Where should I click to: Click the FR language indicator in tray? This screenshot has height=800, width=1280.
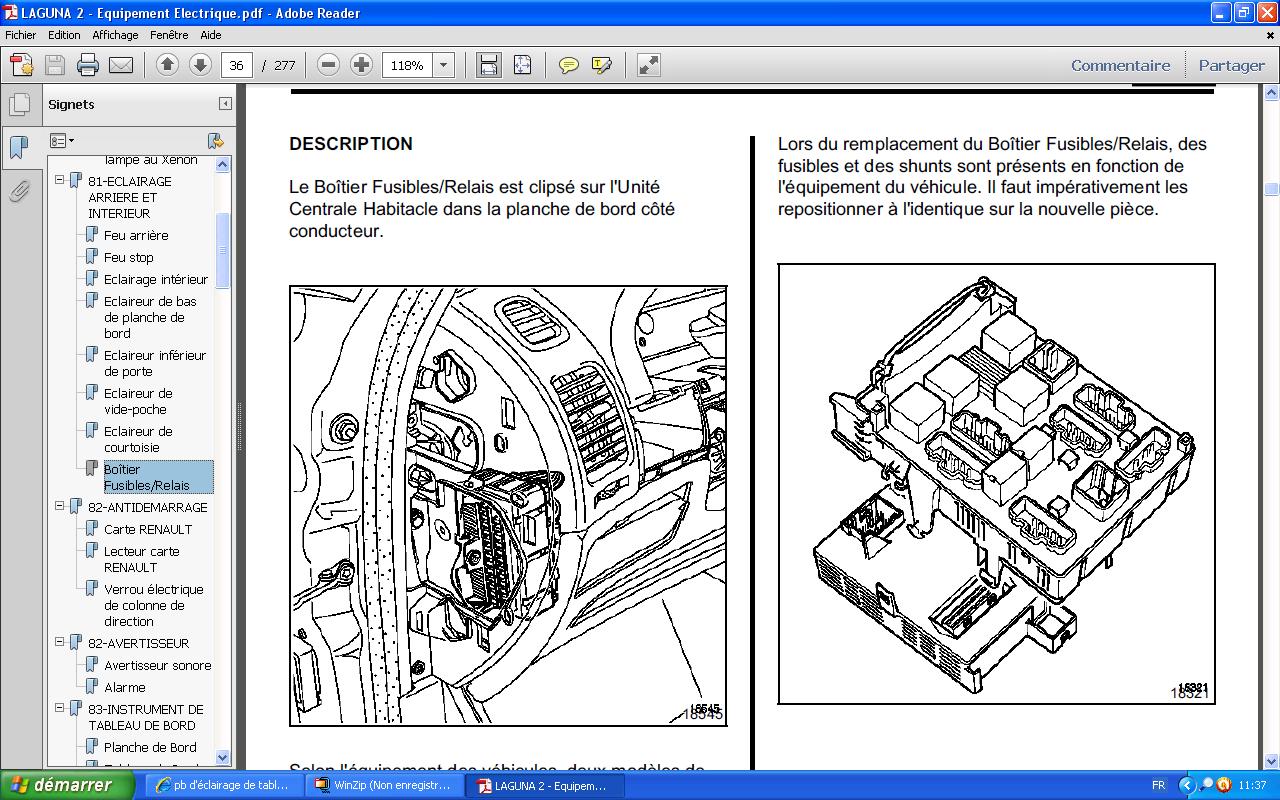point(1158,785)
